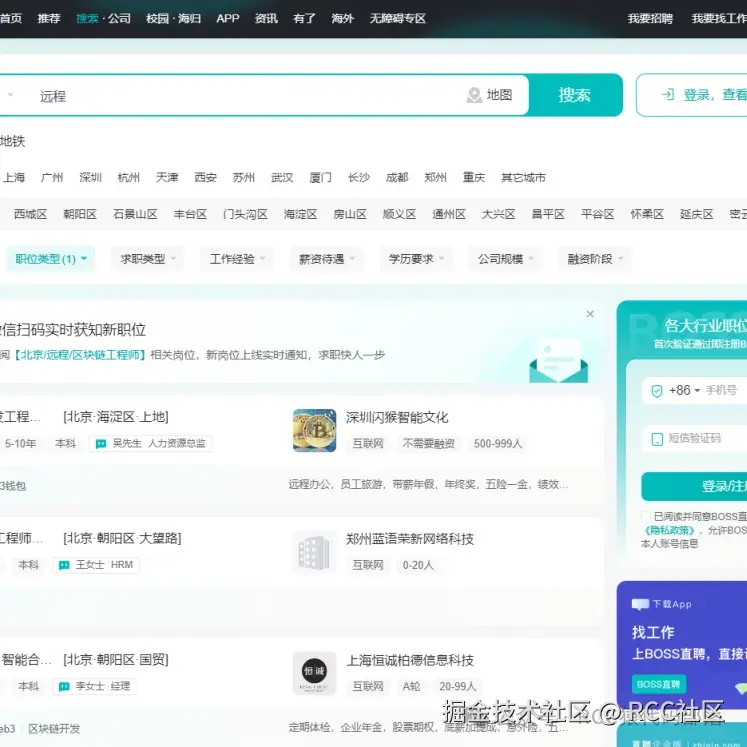
Task: Select city 深圳
Action: tap(91, 178)
